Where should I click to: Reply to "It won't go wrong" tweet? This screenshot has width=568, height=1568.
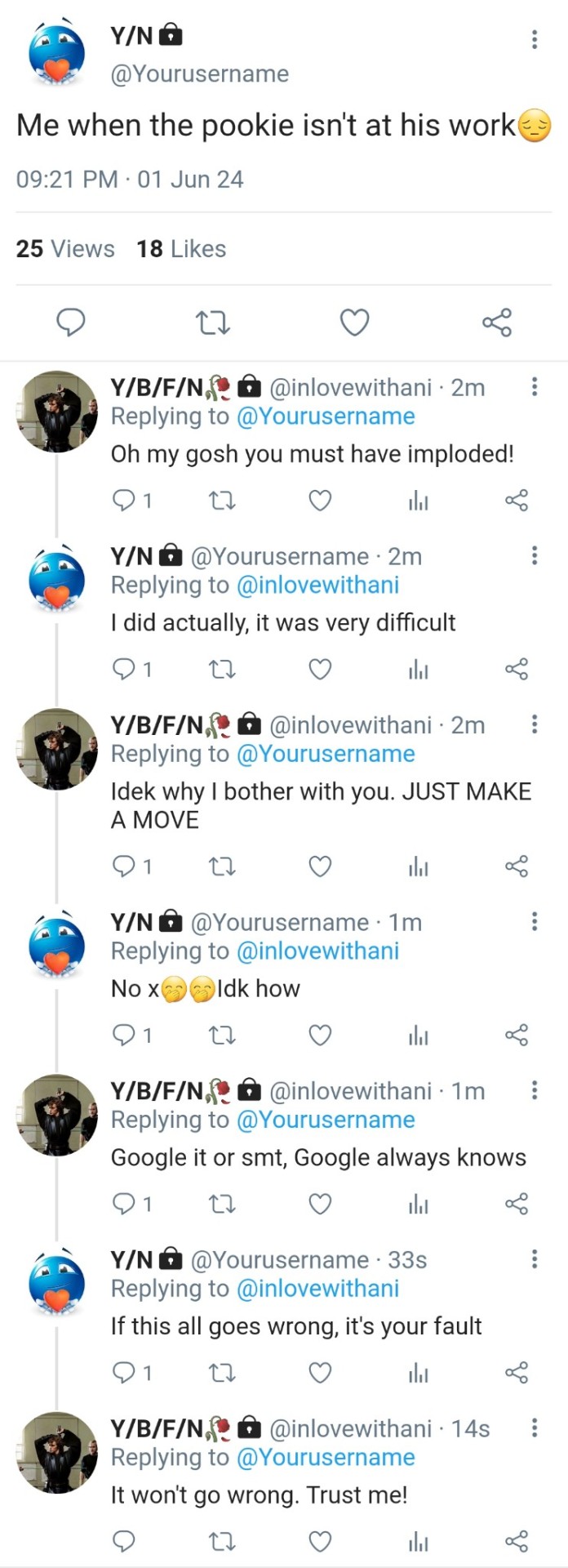[x=123, y=1541]
